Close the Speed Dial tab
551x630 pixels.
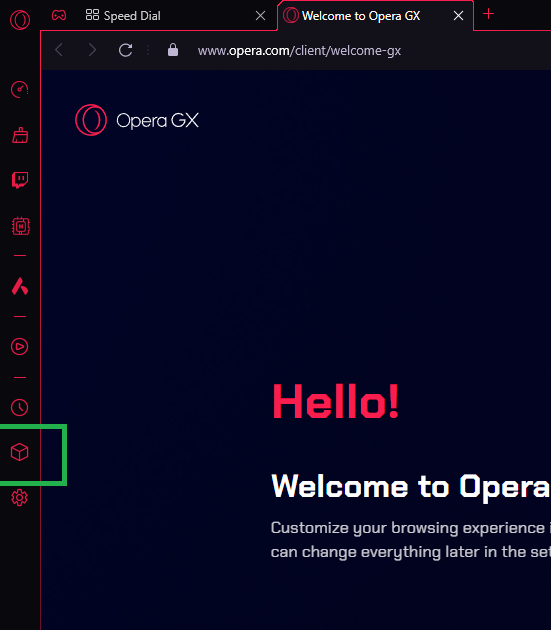(260, 16)
